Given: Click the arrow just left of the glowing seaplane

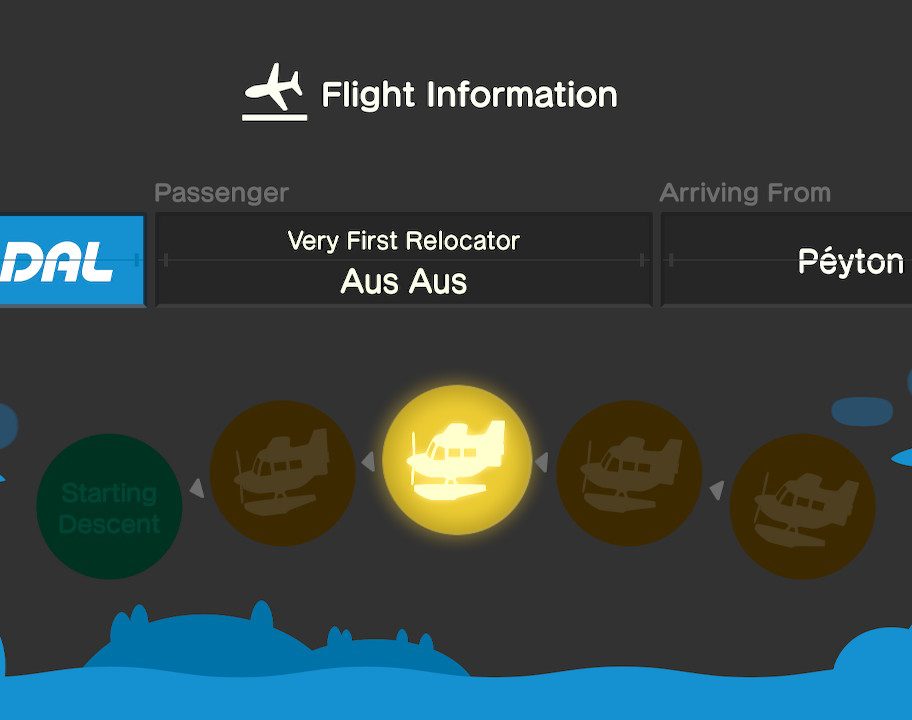Looking at the screenshot, I should pyautogui.click(x=368, y=462).
